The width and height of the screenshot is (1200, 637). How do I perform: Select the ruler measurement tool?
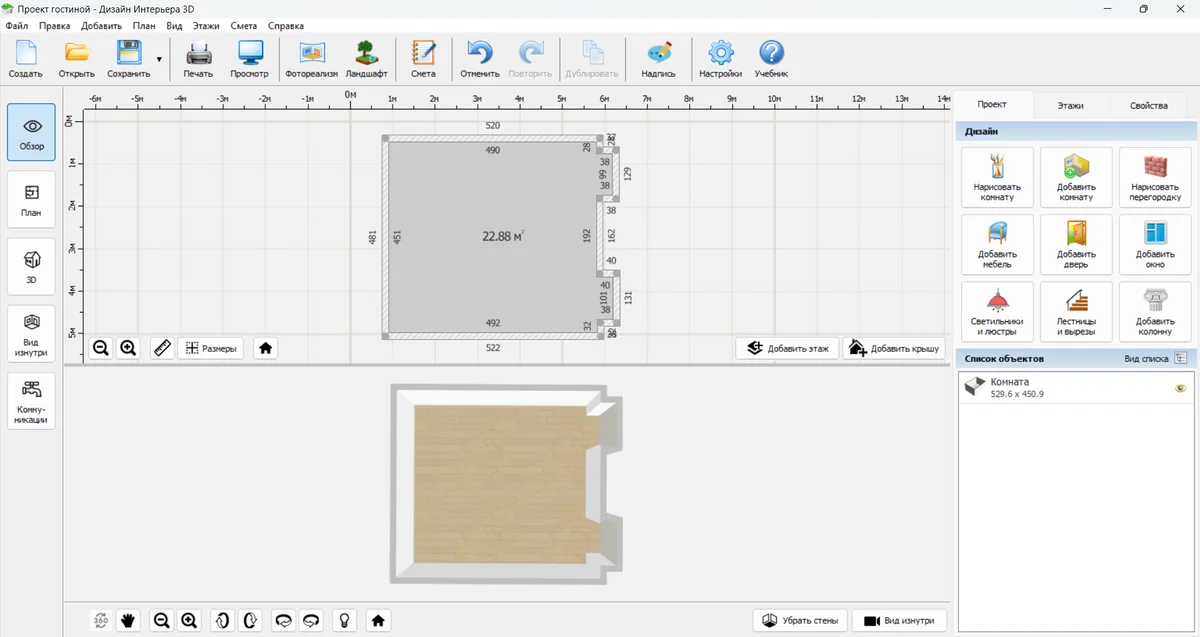[x=162, y=348]
